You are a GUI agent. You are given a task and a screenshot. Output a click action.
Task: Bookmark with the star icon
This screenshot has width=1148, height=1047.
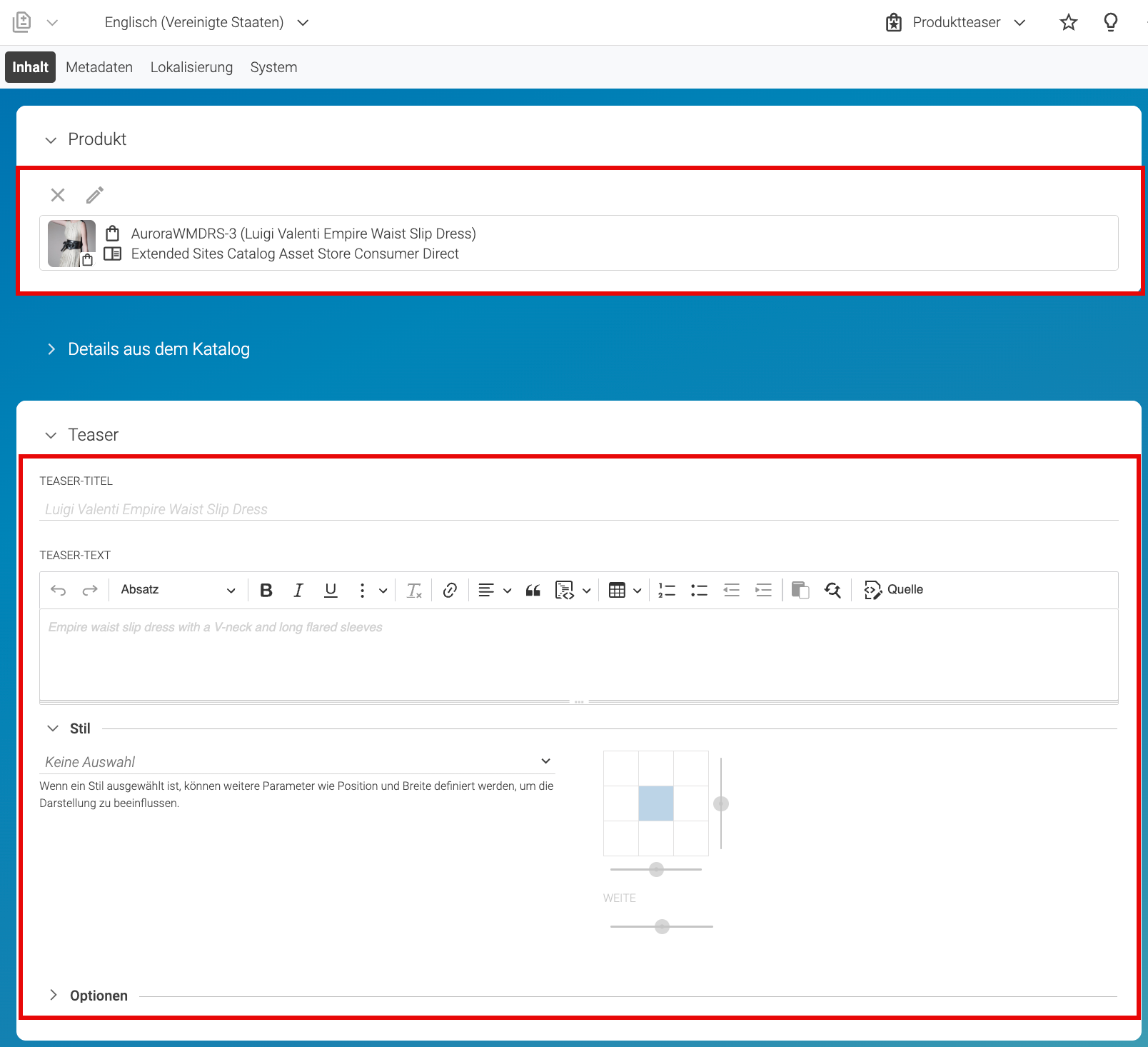tap(1069, 23)
